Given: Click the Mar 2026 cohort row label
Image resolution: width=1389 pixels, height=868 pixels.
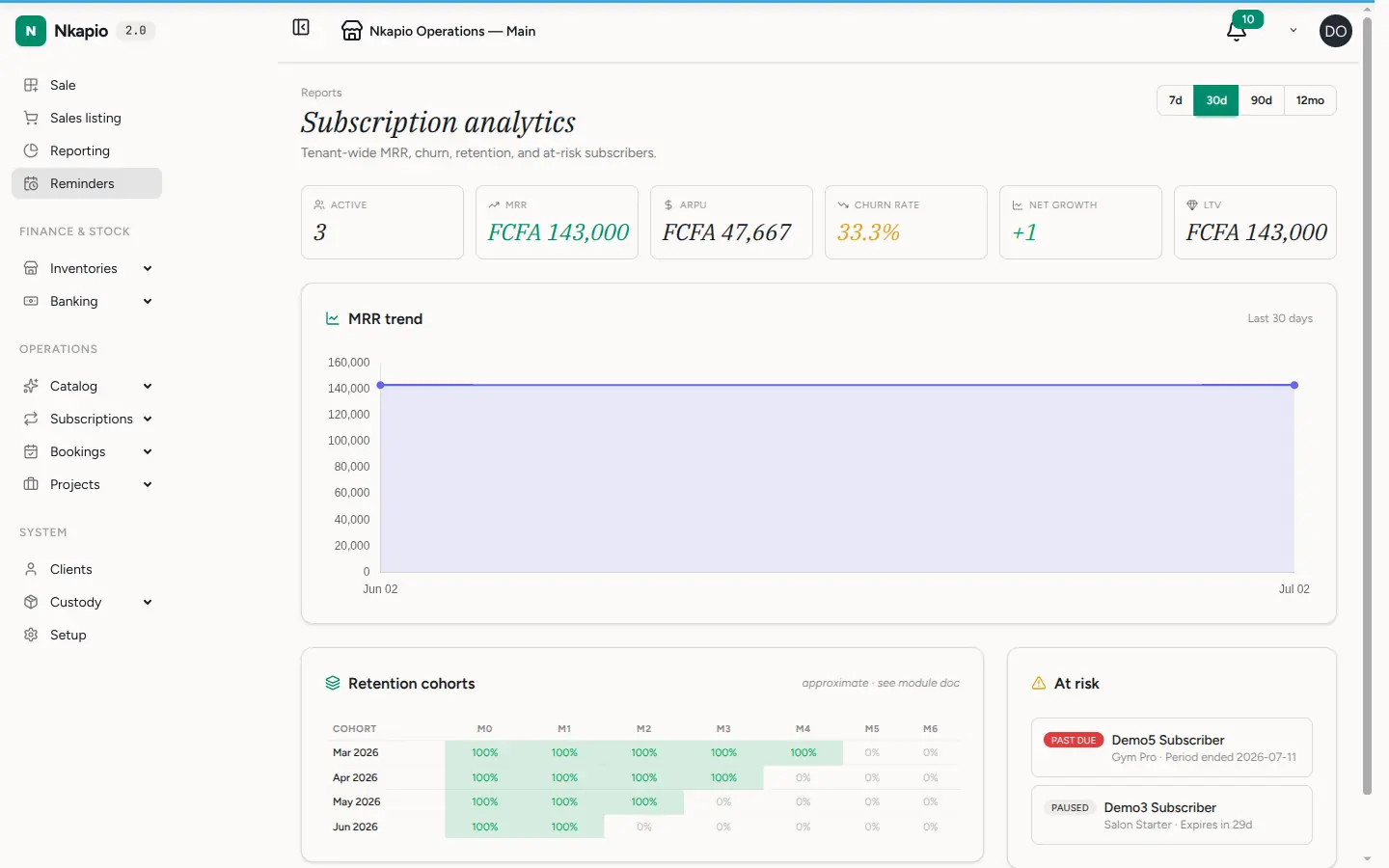Looking at the screenshot, I should point(356,752).
